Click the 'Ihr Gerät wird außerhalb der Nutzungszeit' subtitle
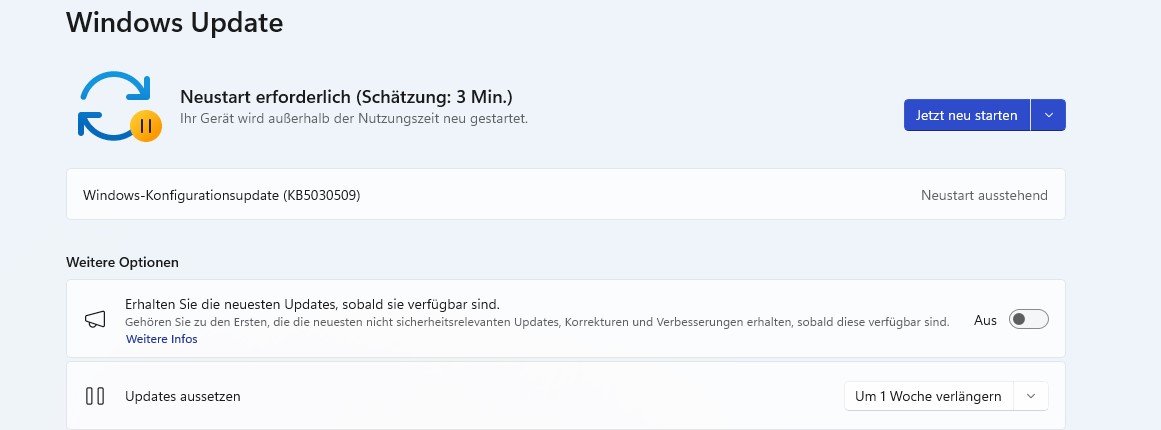This screenshot has width=1161, height=430. click(354, 118)
